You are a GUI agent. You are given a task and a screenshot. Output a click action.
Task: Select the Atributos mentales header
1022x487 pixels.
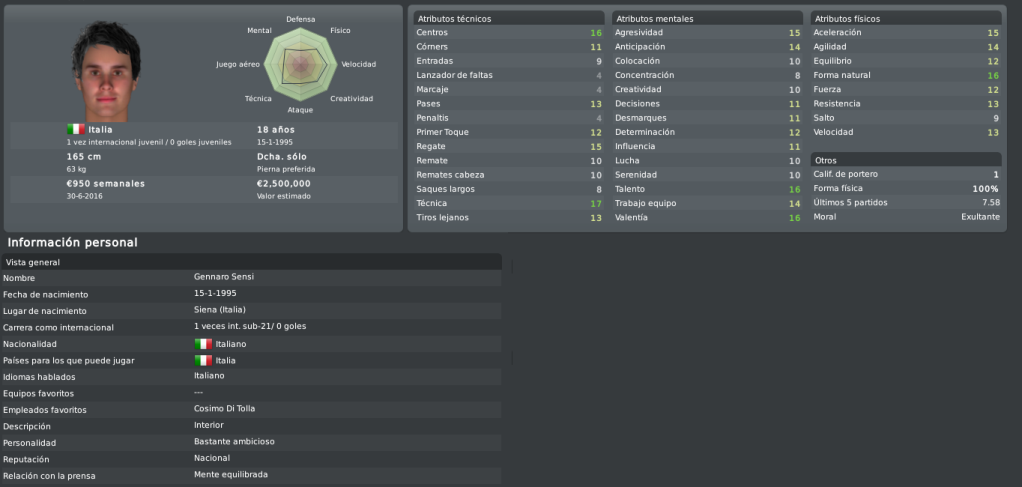click(x=708, y=19)
